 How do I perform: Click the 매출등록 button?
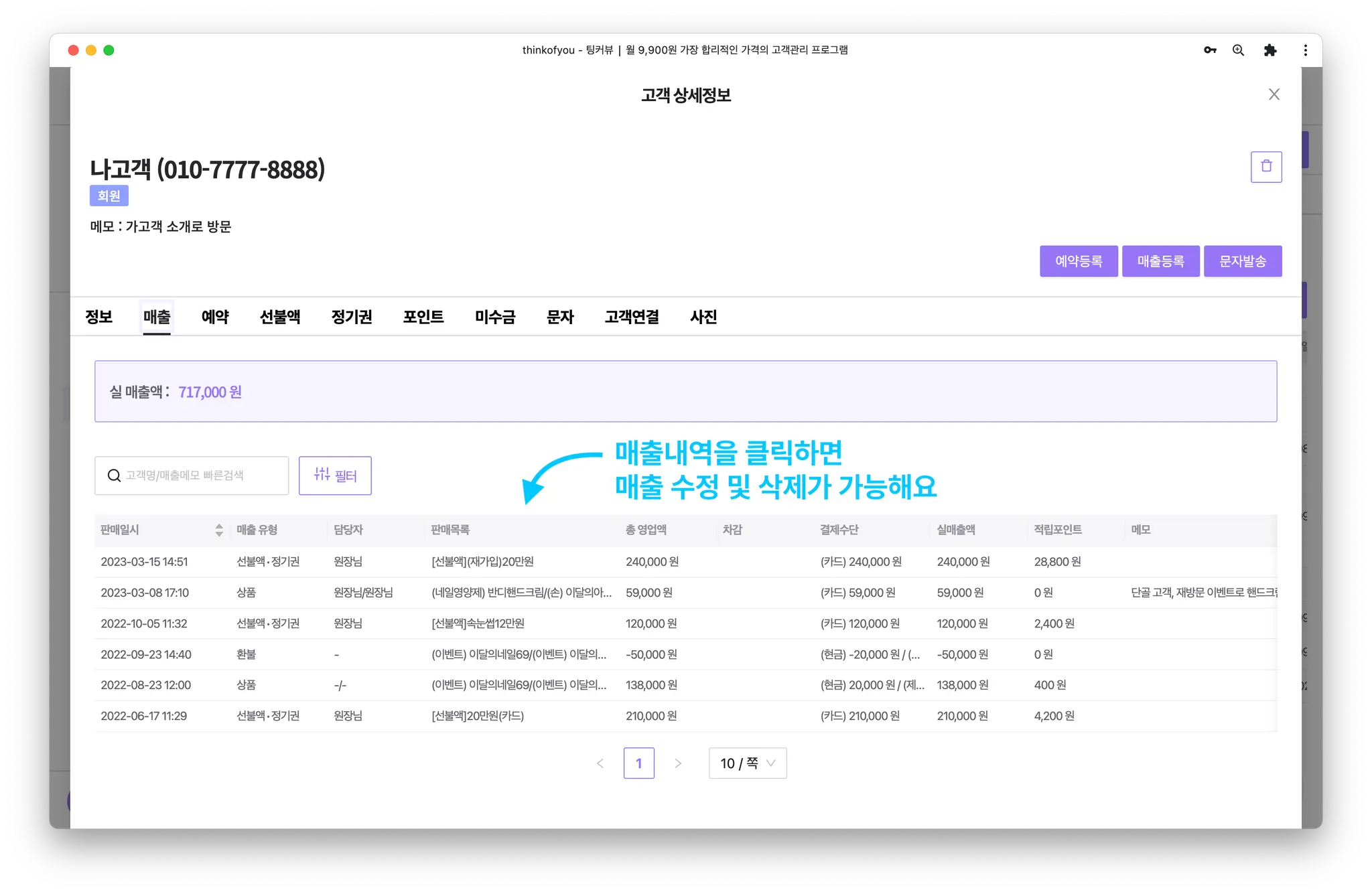pos(1160,261)
